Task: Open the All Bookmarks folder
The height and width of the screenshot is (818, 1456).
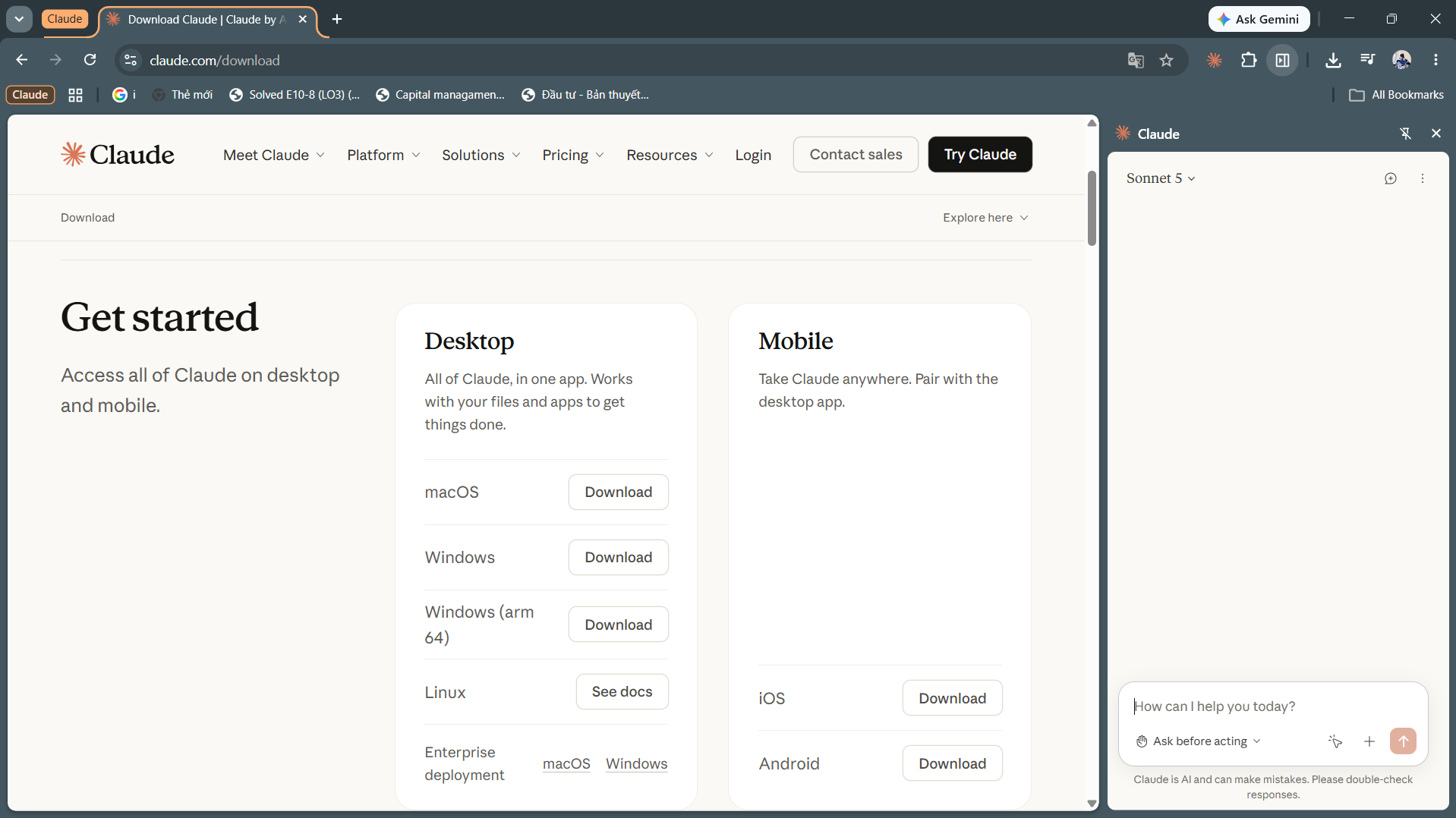Action: point(1397,95)
